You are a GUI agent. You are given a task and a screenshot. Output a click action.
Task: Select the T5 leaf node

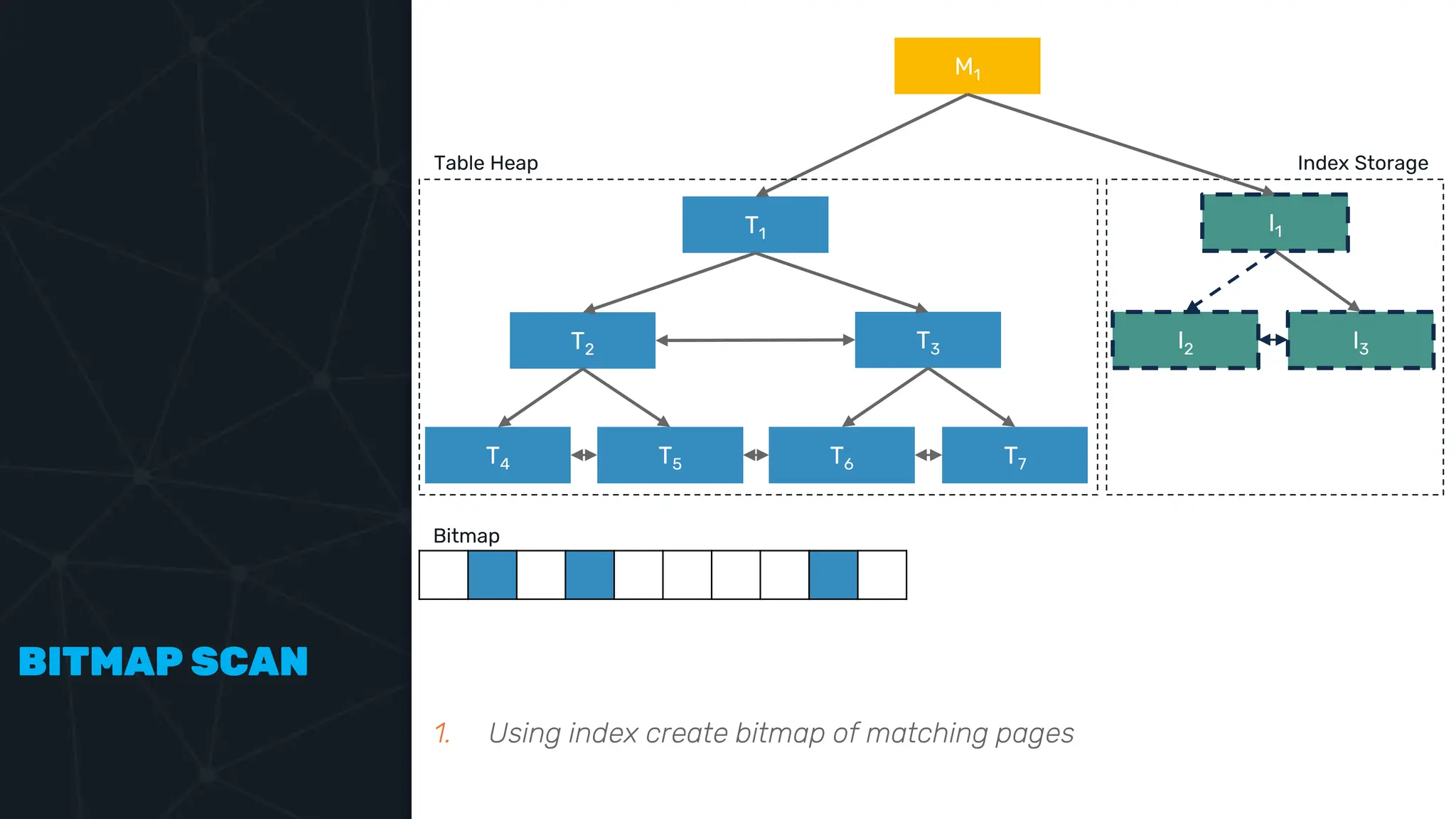tap(670, 455)
